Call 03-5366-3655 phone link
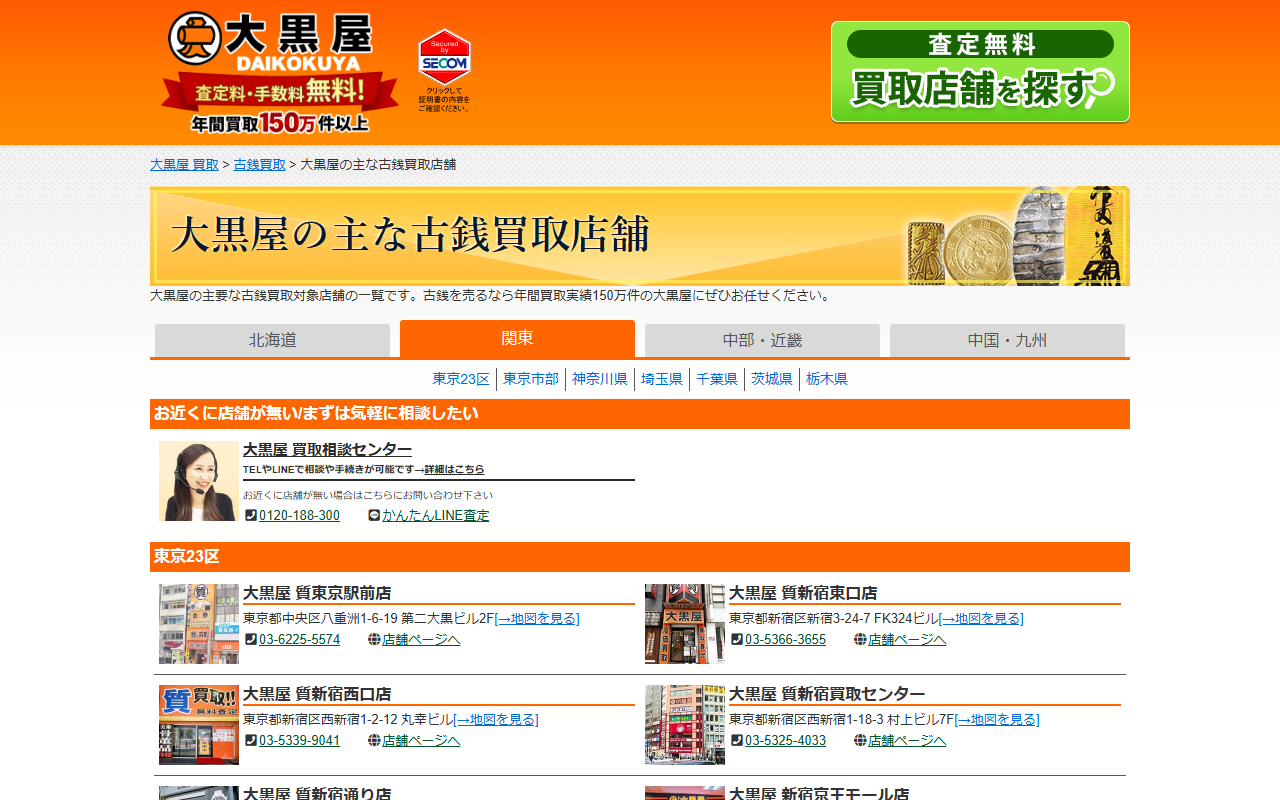This screenshot has width=1280, height=800. 785,640
